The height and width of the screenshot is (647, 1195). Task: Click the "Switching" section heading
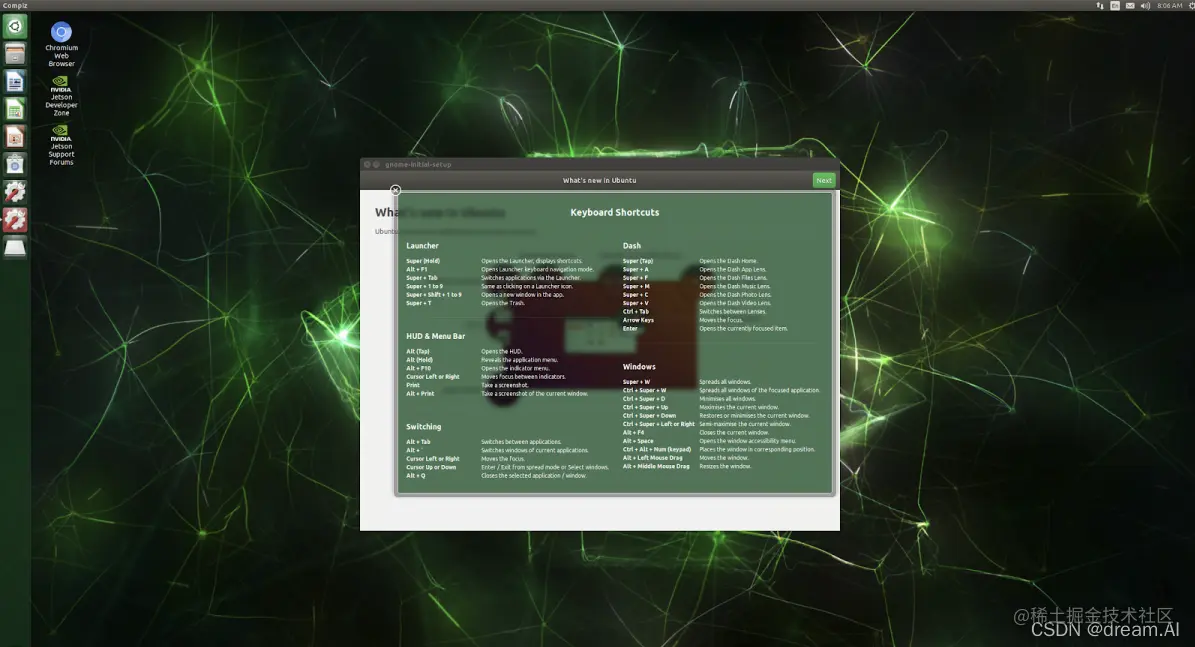424,427
